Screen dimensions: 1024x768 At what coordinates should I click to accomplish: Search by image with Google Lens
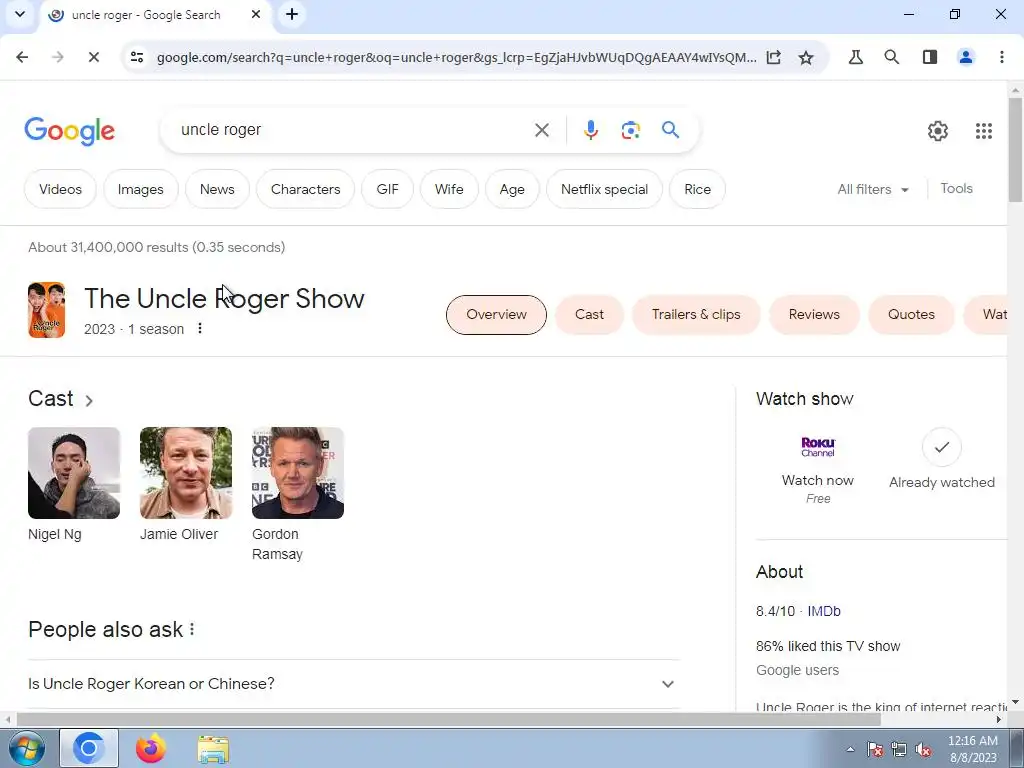coord(630,130)
